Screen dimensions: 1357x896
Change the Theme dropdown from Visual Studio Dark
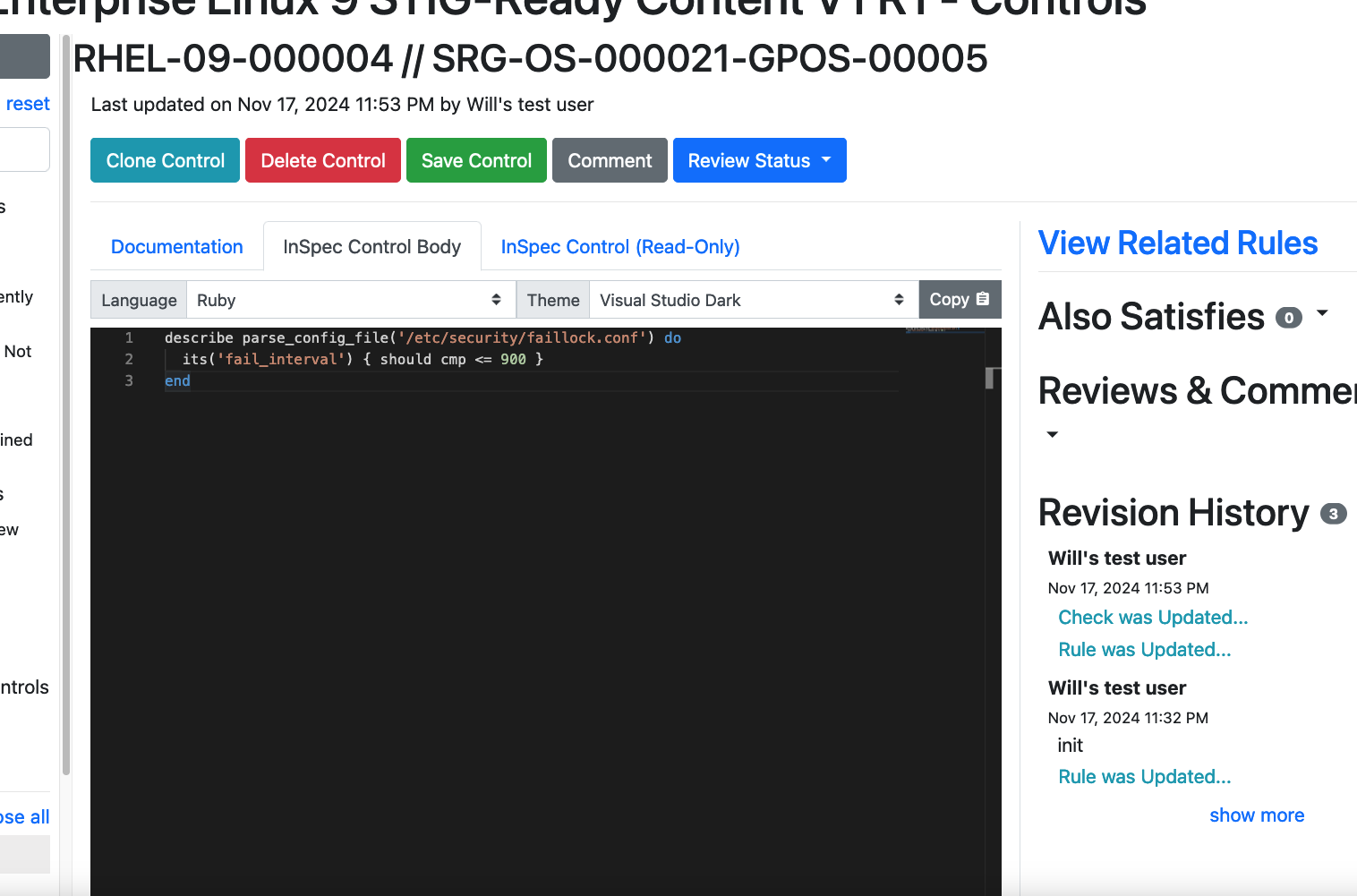[752, 301]
